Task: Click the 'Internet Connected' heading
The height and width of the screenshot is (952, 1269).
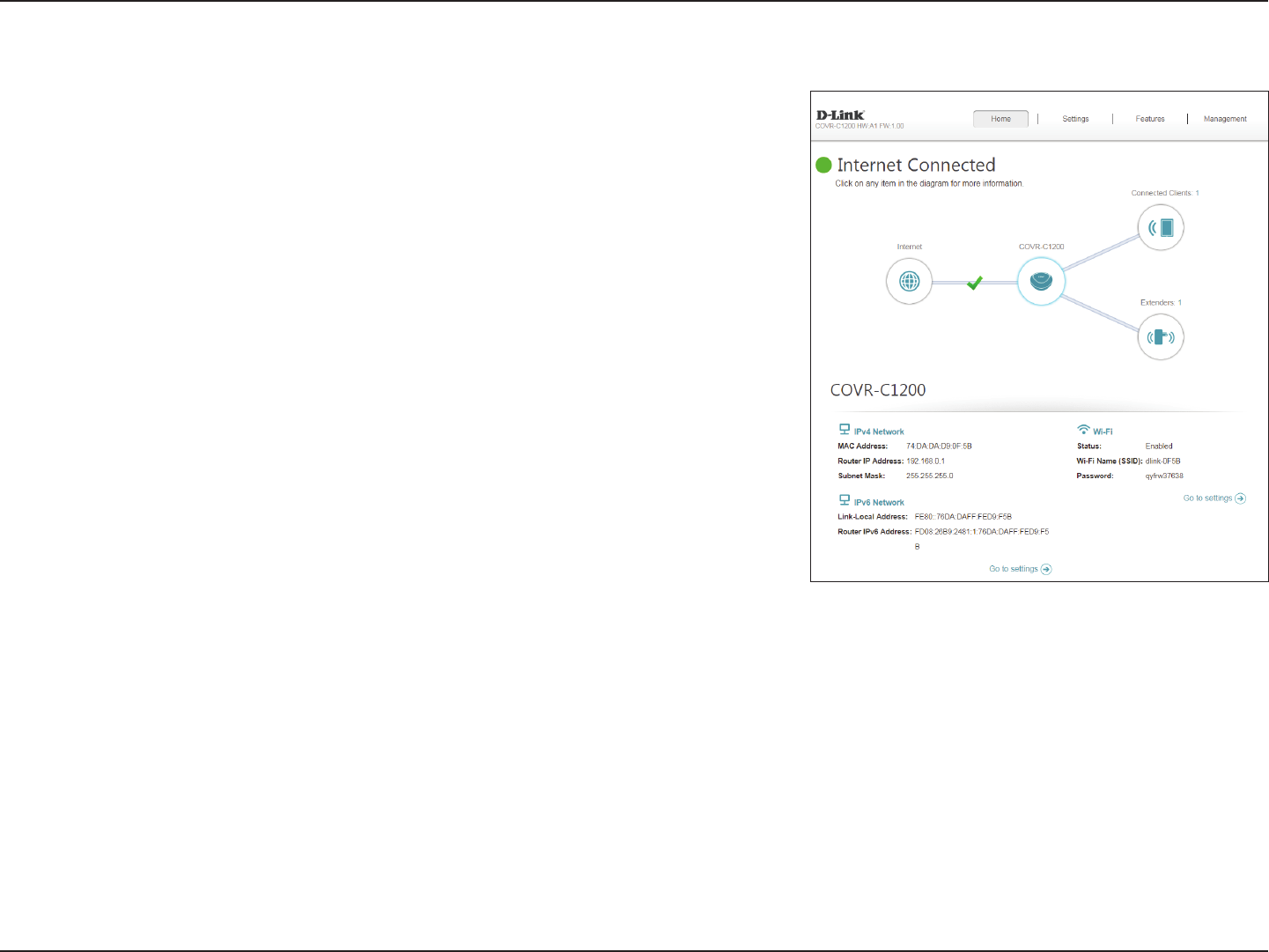Action: (x=916, y=165)
